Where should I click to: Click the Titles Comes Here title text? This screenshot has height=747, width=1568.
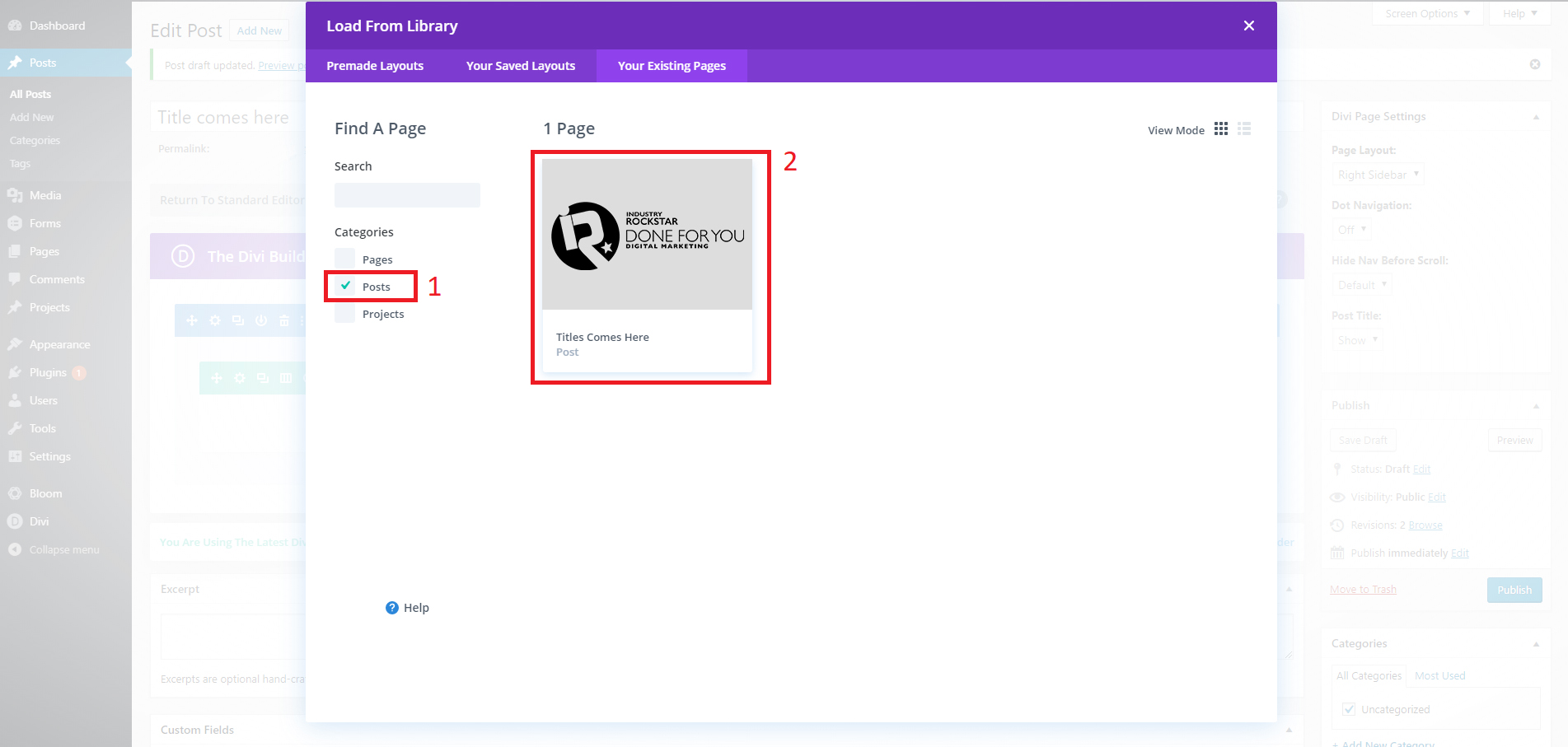click(602, 337)
